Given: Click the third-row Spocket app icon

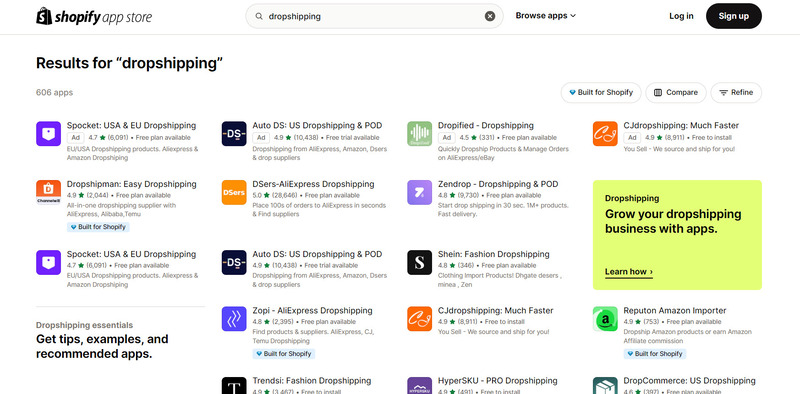Looking at the screenshot, I should click(48, 262).
